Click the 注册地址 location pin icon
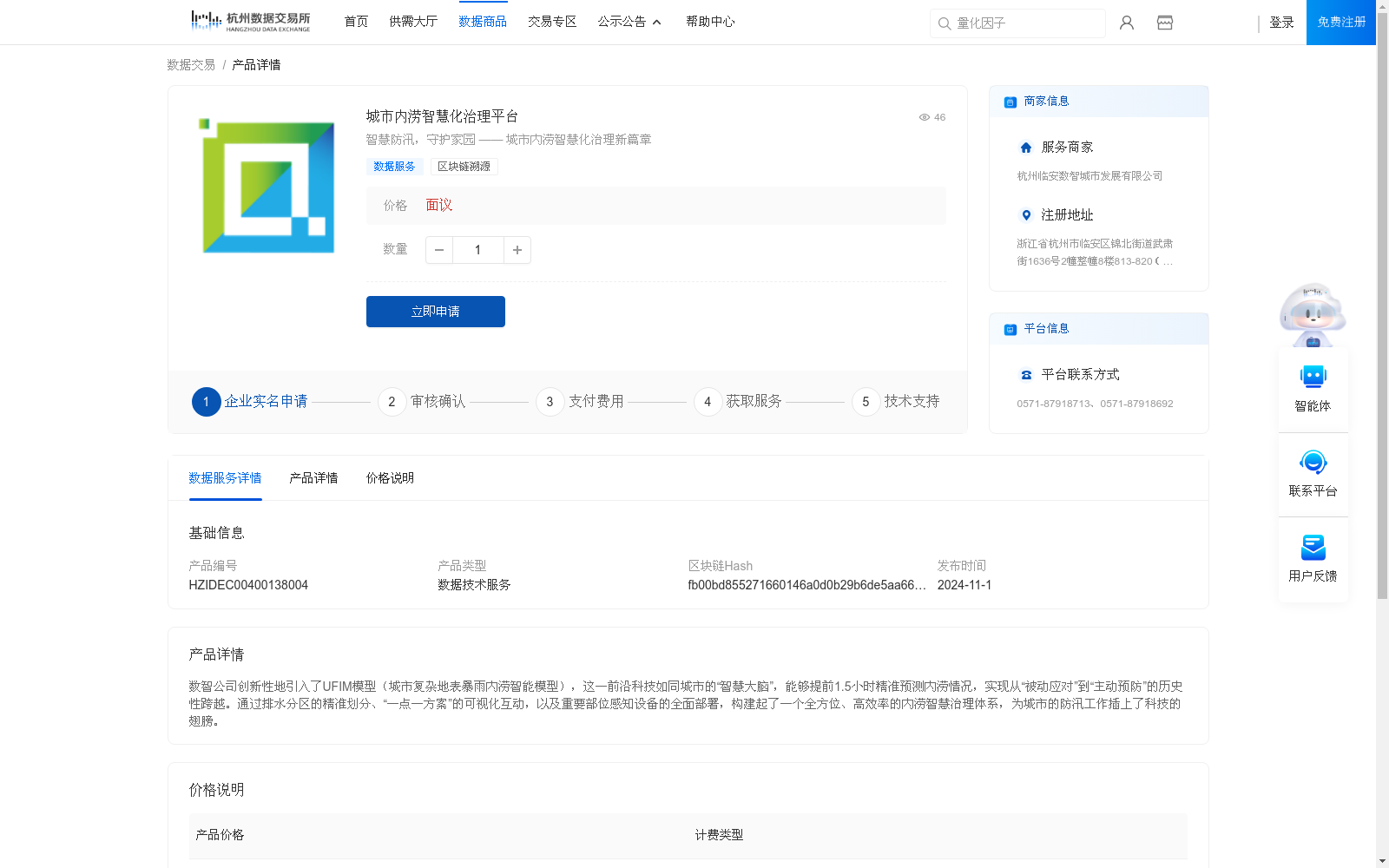This screenshot has width=1389, height=868. (x=1026, y=215)
